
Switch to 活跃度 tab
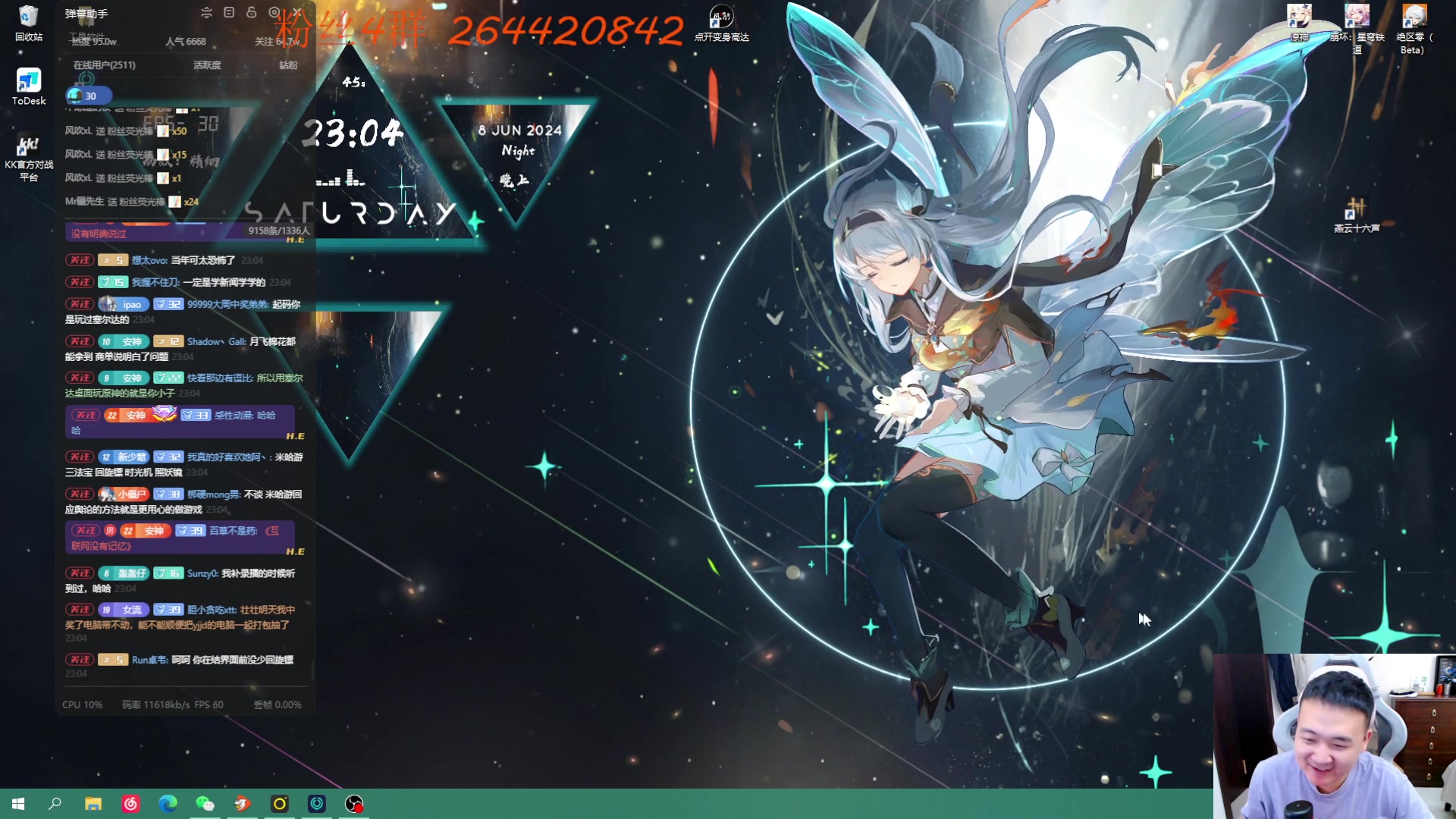pos(207,65)
